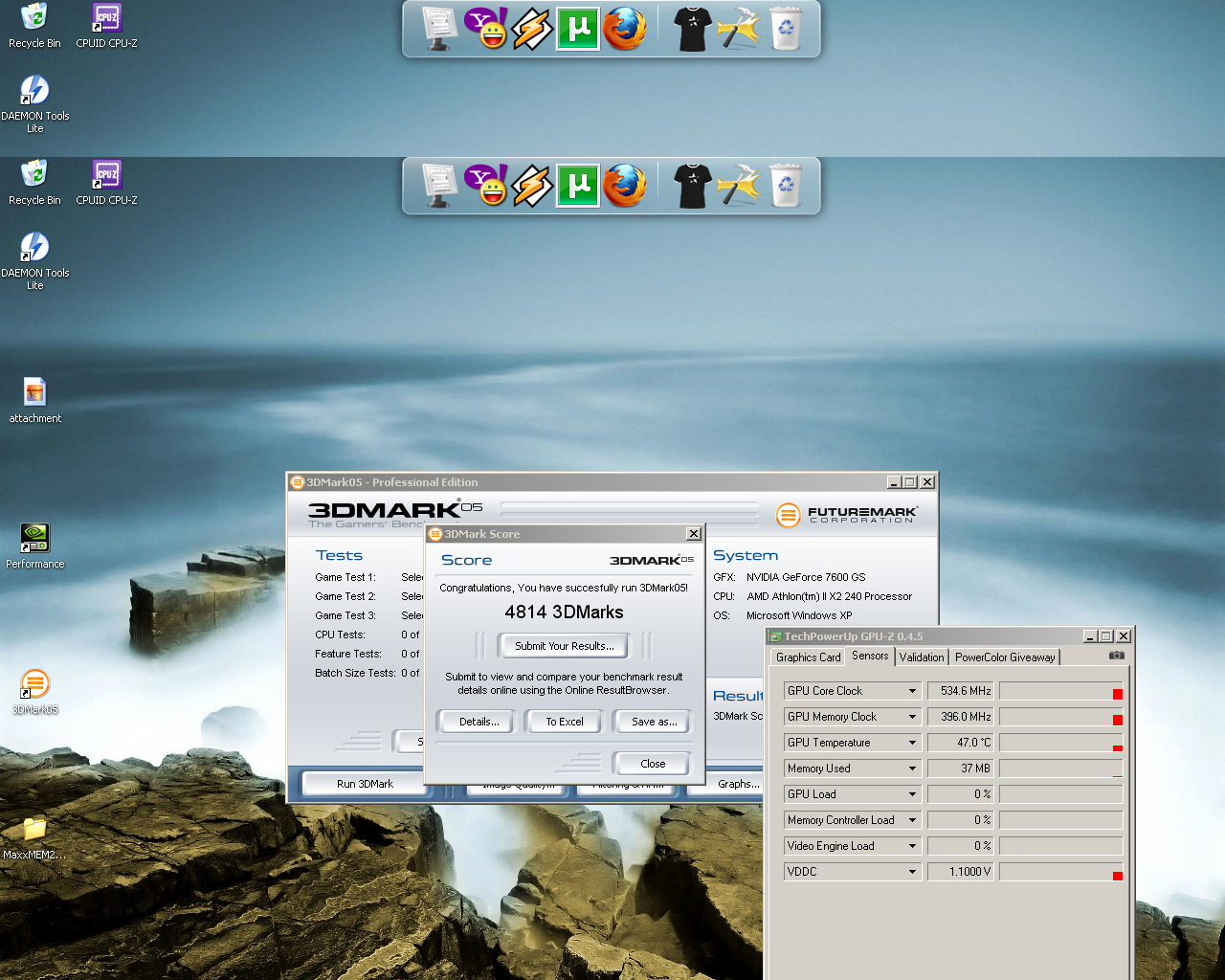
Task: Minimize the GPU-Z window
Action: click(x=1090, y=636)
